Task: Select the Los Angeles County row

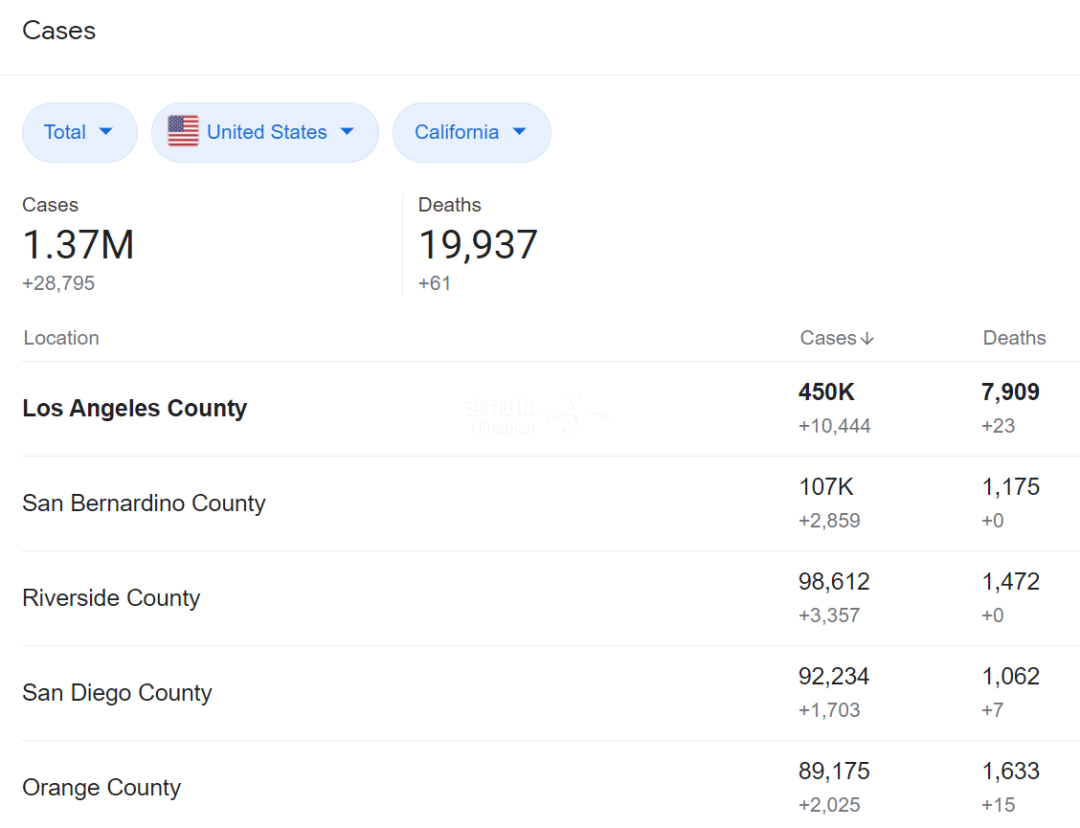Action: 135,408
